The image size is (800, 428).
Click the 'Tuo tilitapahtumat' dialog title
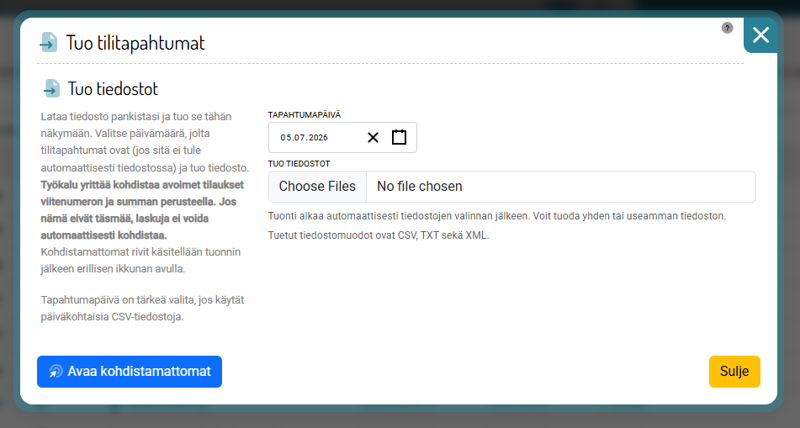coord(135,43)
